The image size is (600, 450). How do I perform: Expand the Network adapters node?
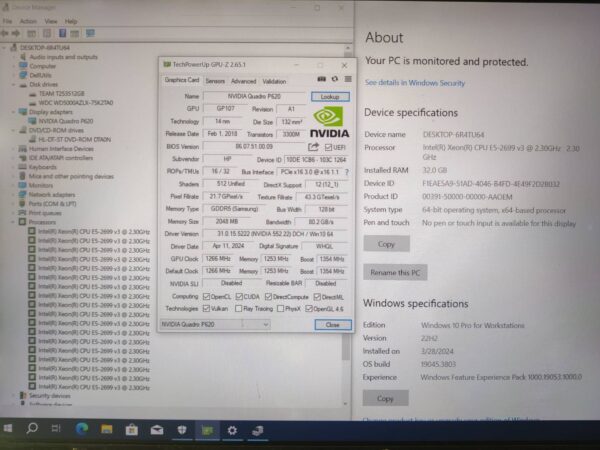(x=14, y=194)
